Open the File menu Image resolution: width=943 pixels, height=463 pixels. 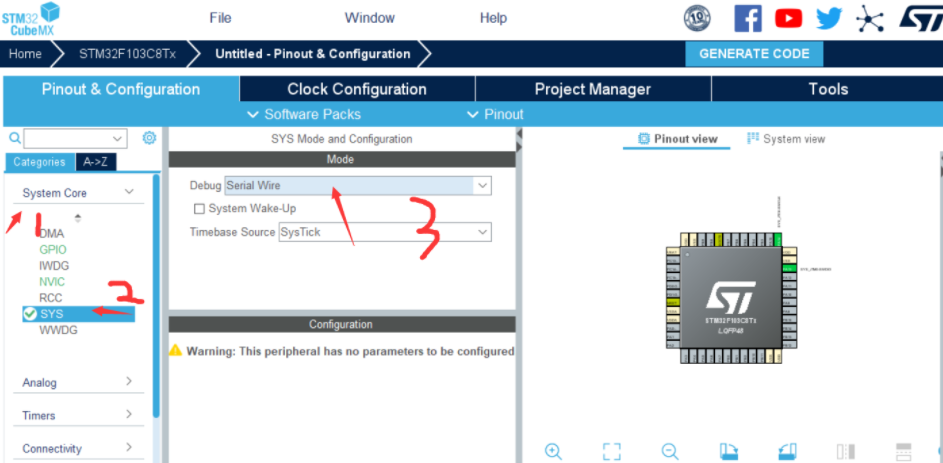[220, 18]
